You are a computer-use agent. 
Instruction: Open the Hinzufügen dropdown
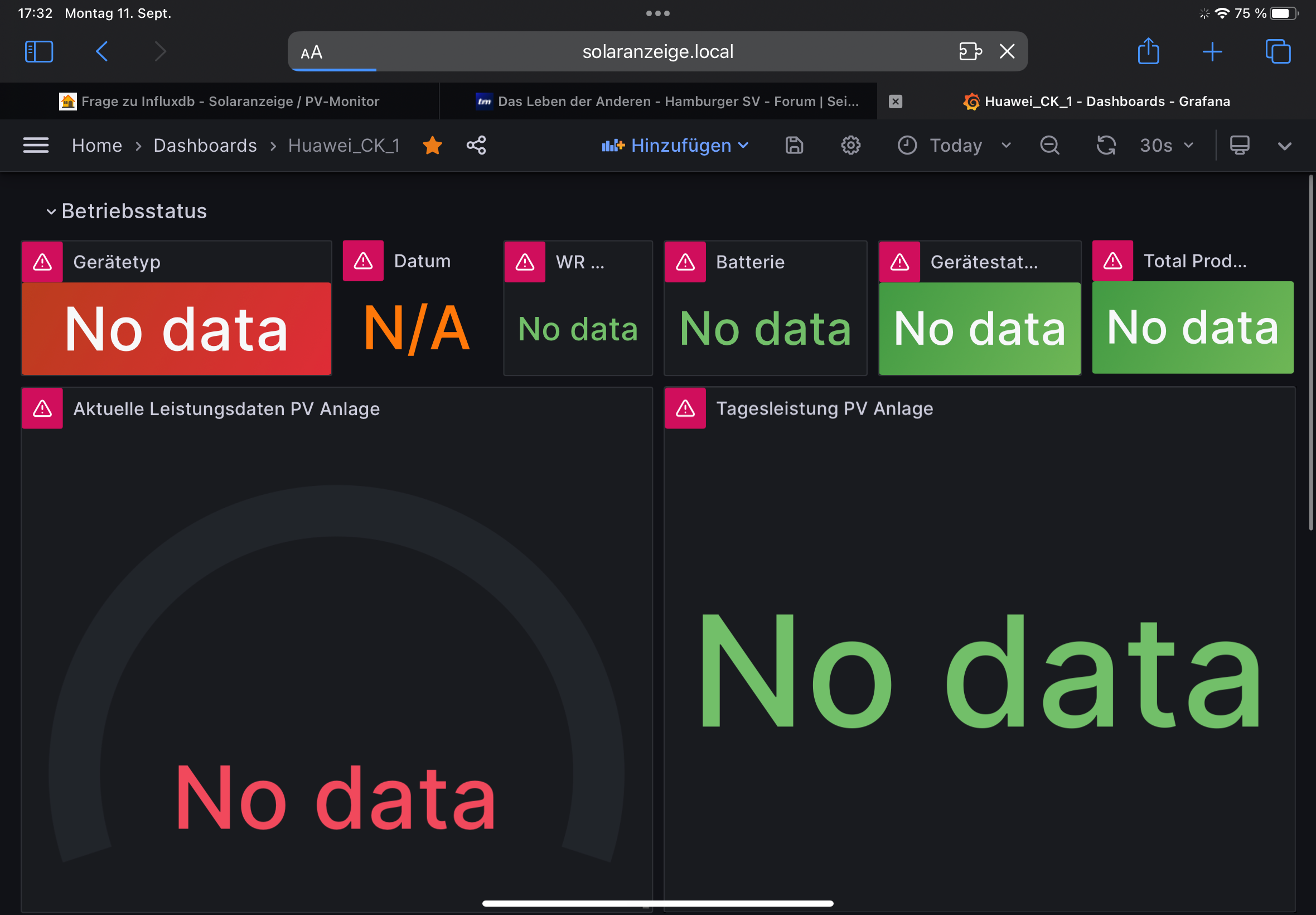point(676,146)
